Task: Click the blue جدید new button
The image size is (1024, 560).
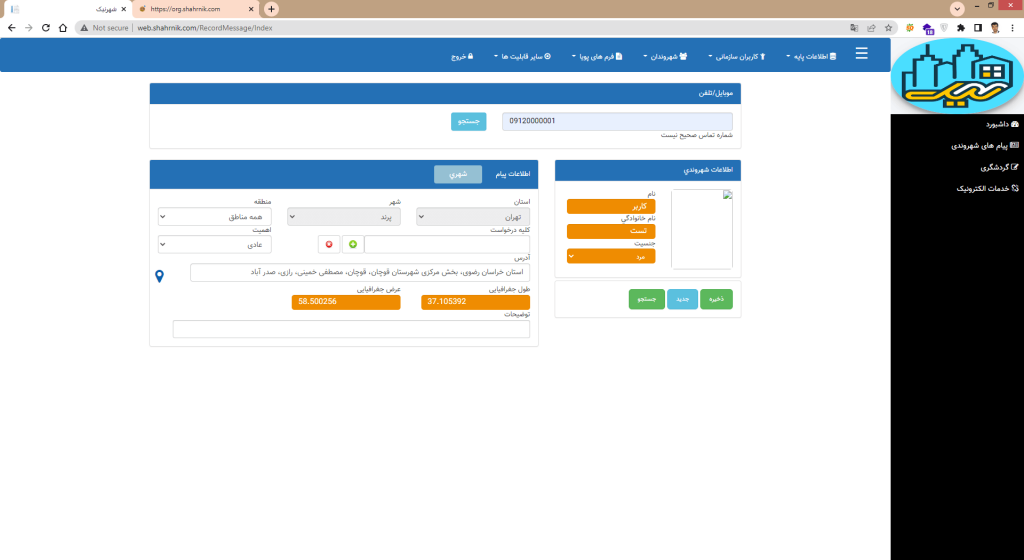Action: [x=682, y=299]
